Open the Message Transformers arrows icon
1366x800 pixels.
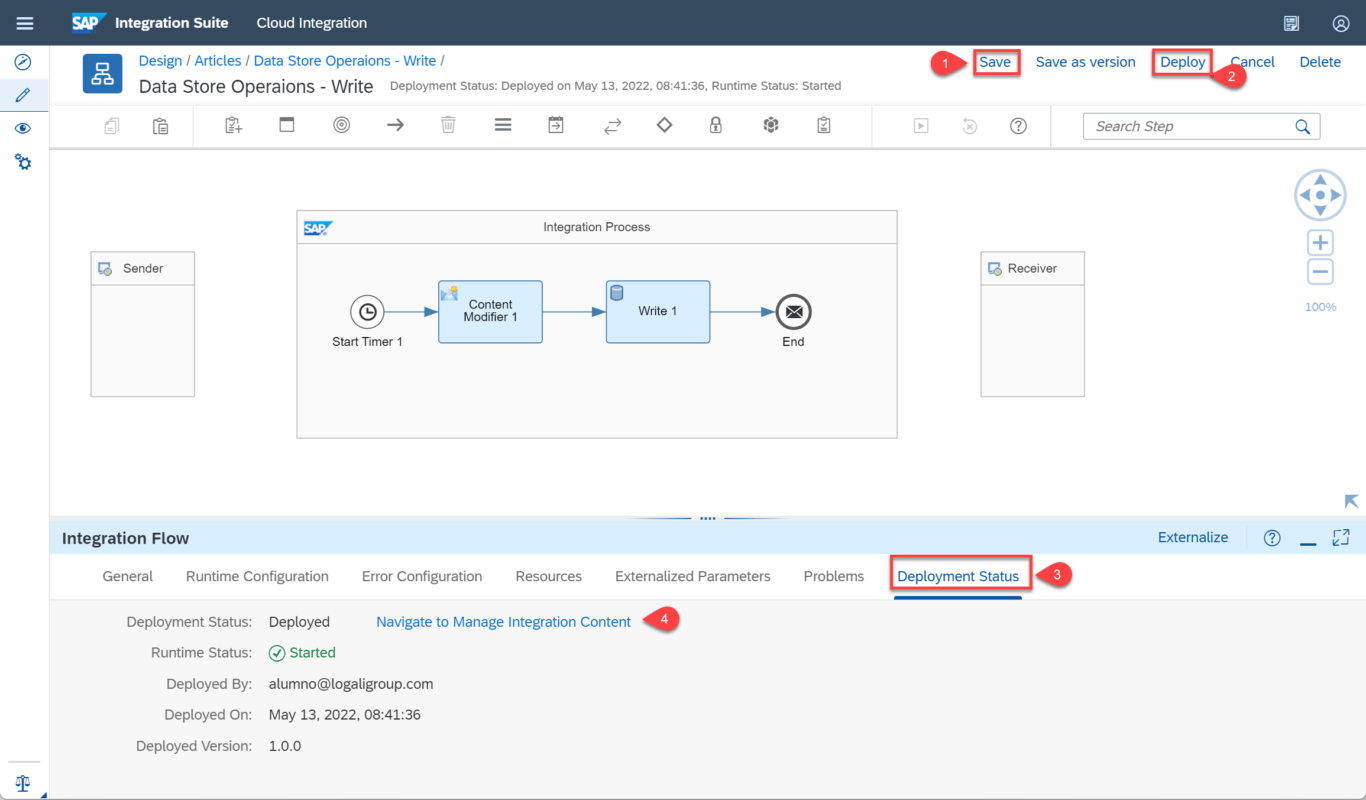coord(612,126)
